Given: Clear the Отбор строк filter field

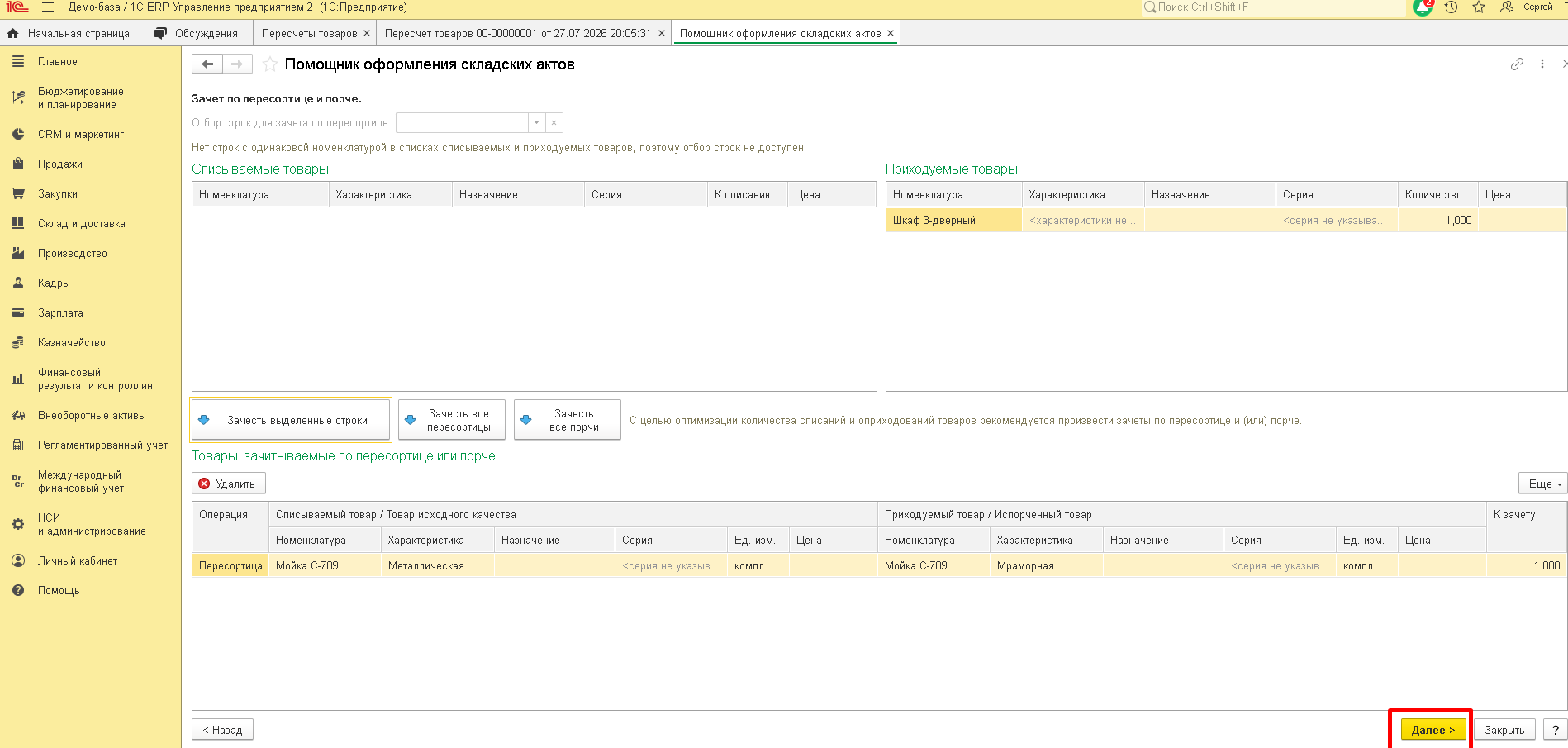Looking at the screenshot, I should [554, 123].
